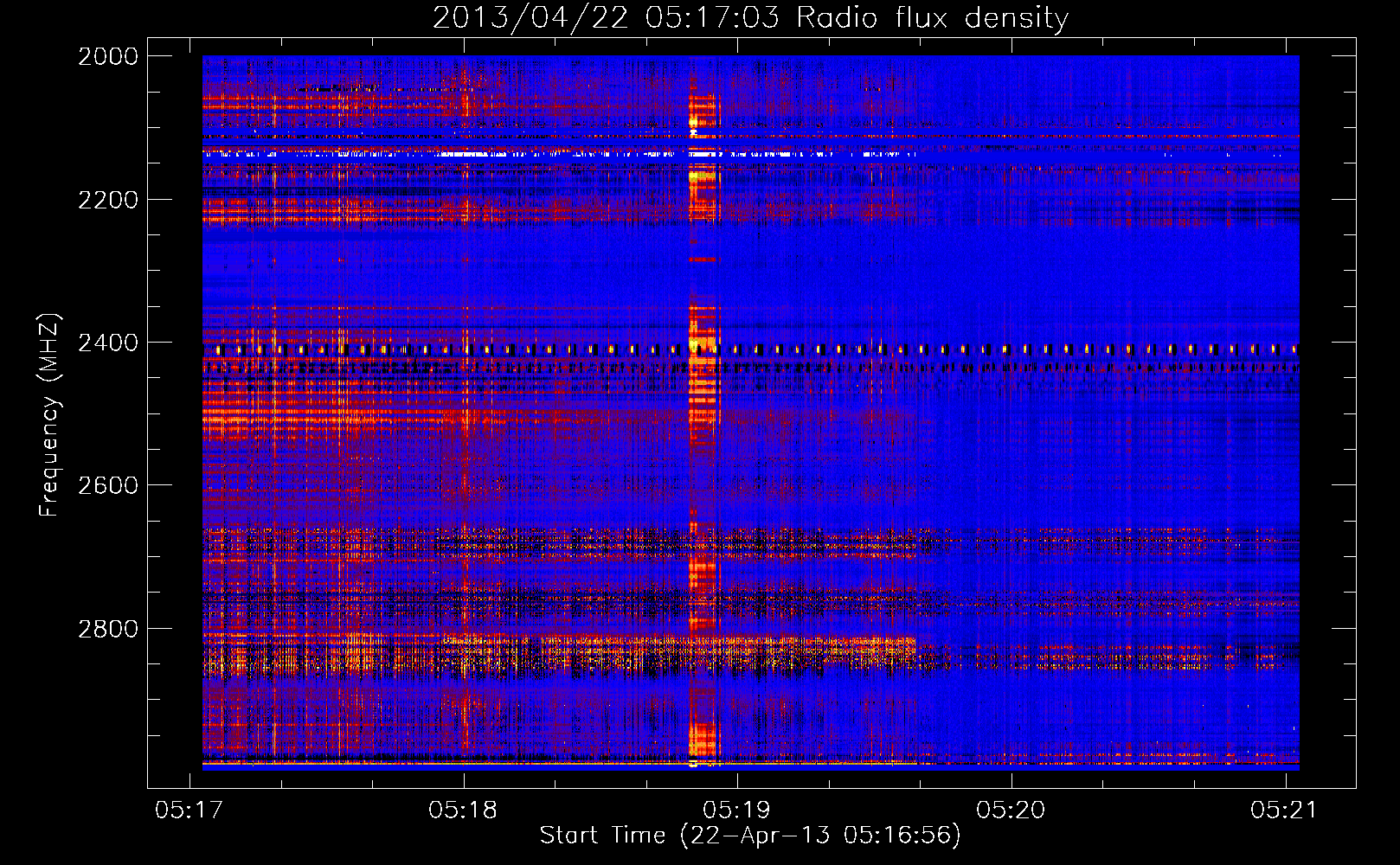The width and height of the screenshot is (1400, 865).
Task: Click the plot title '2013/04/22 05:17:03 Radio flux density'
Action: pos(750,17)
